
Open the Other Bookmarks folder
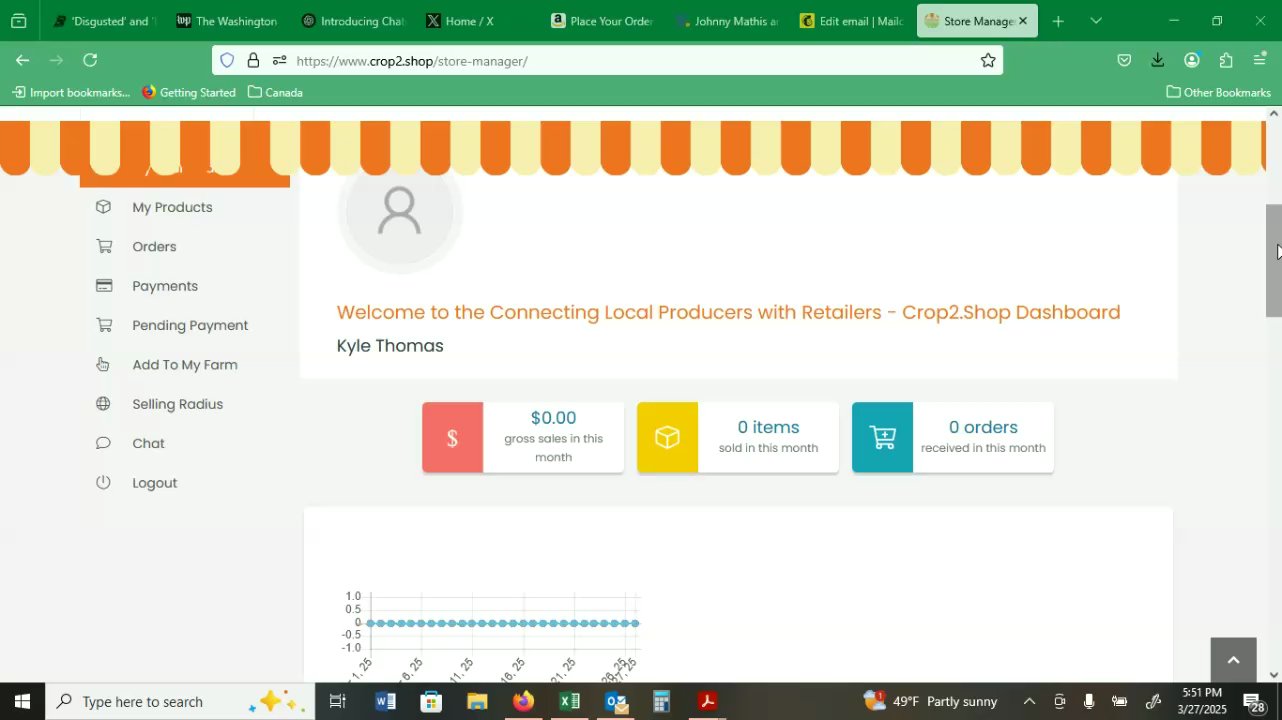(x=1218, y=92)
